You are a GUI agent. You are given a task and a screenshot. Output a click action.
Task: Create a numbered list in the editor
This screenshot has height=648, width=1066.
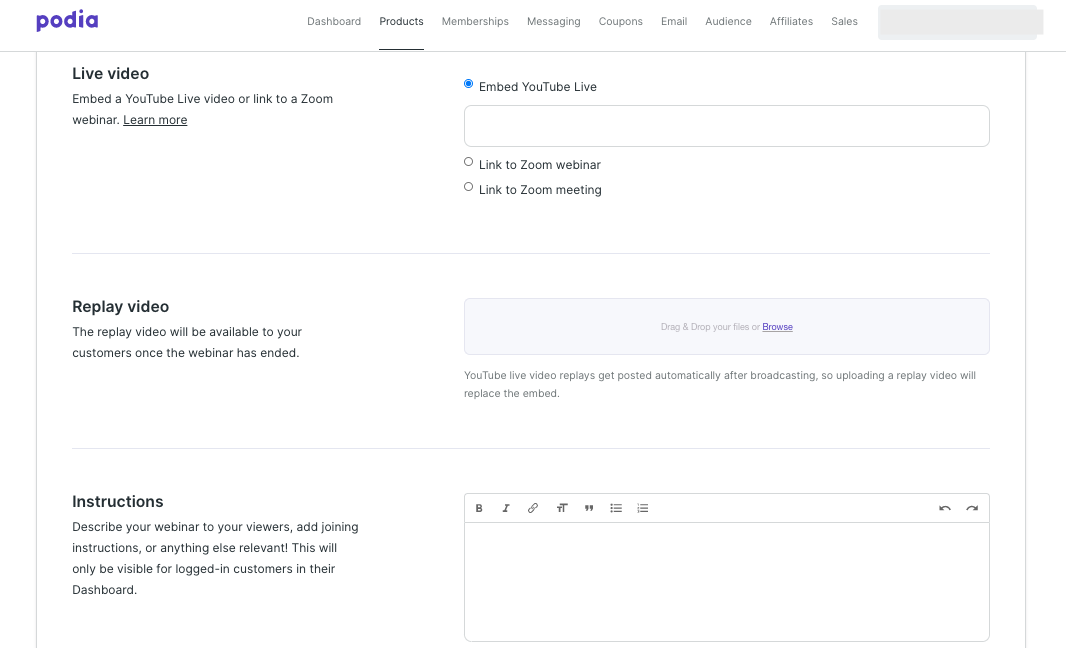[643, 508]
